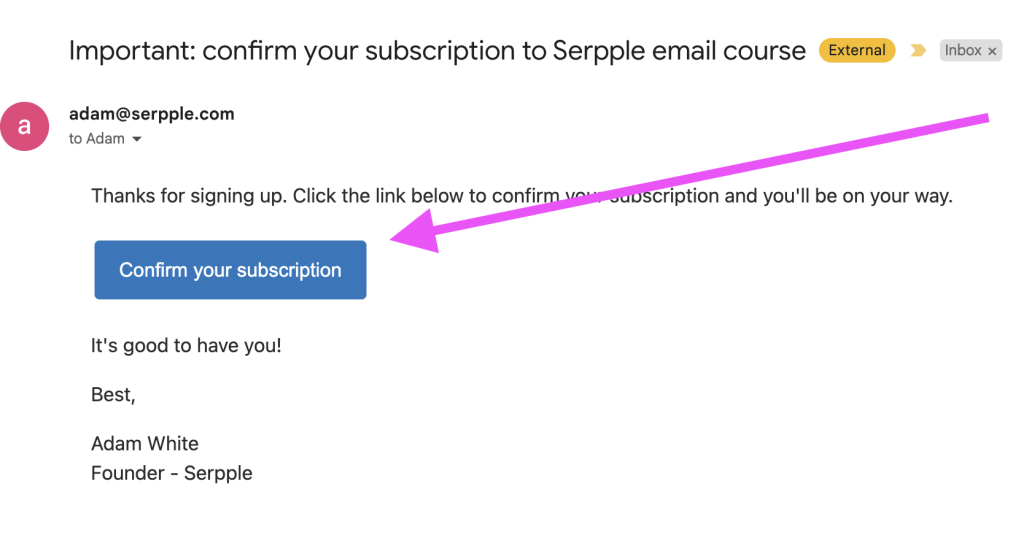The image size is (1024, 535).
Task: Remove the Inbox label with its x
Action: tap(993, 51)
